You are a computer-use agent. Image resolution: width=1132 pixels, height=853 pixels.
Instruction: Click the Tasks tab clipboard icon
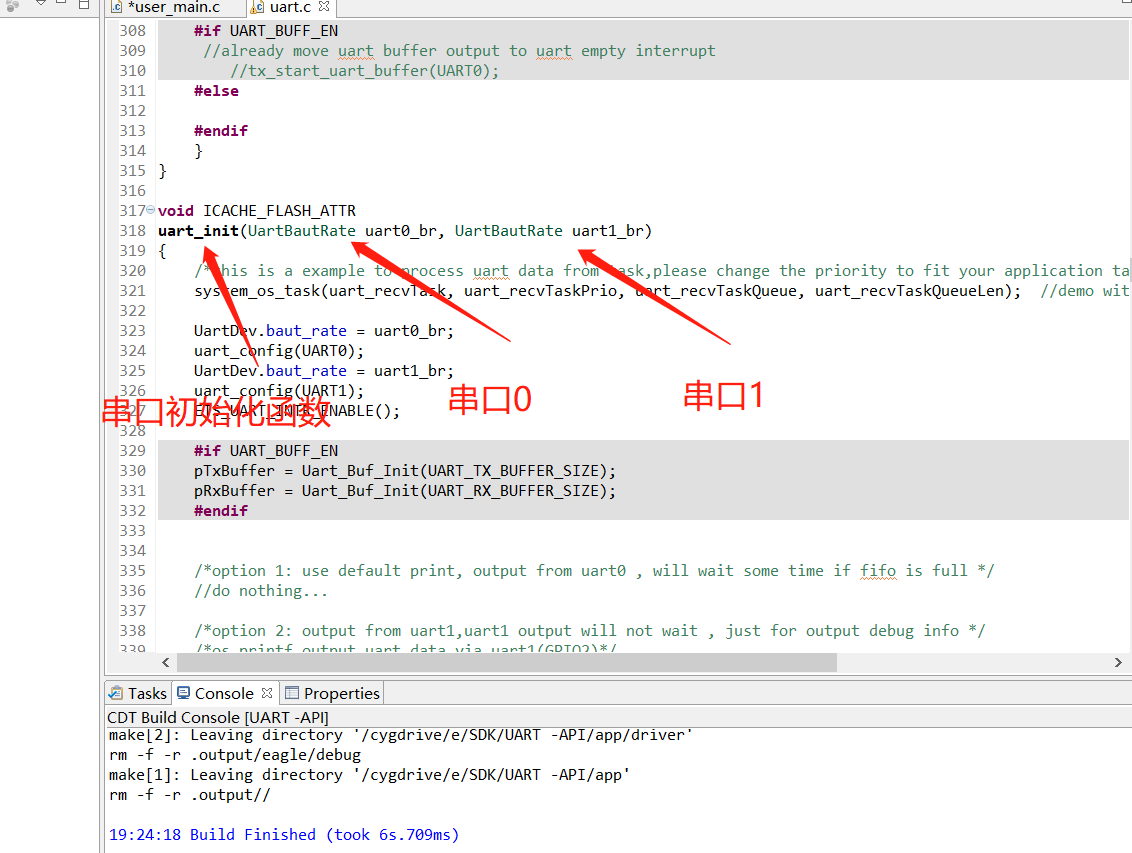(116, 693)
